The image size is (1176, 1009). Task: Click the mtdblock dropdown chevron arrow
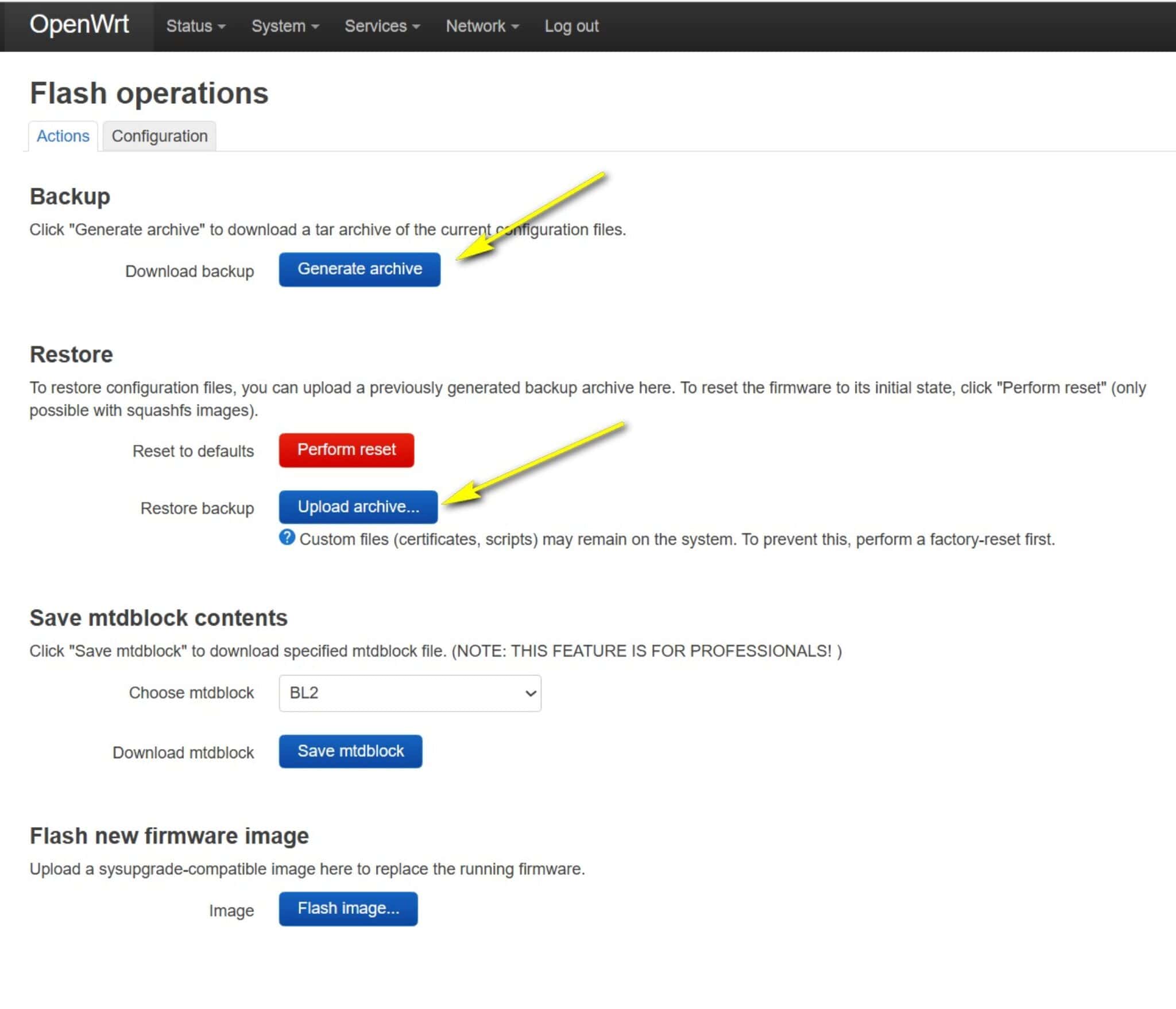[531, 693]
